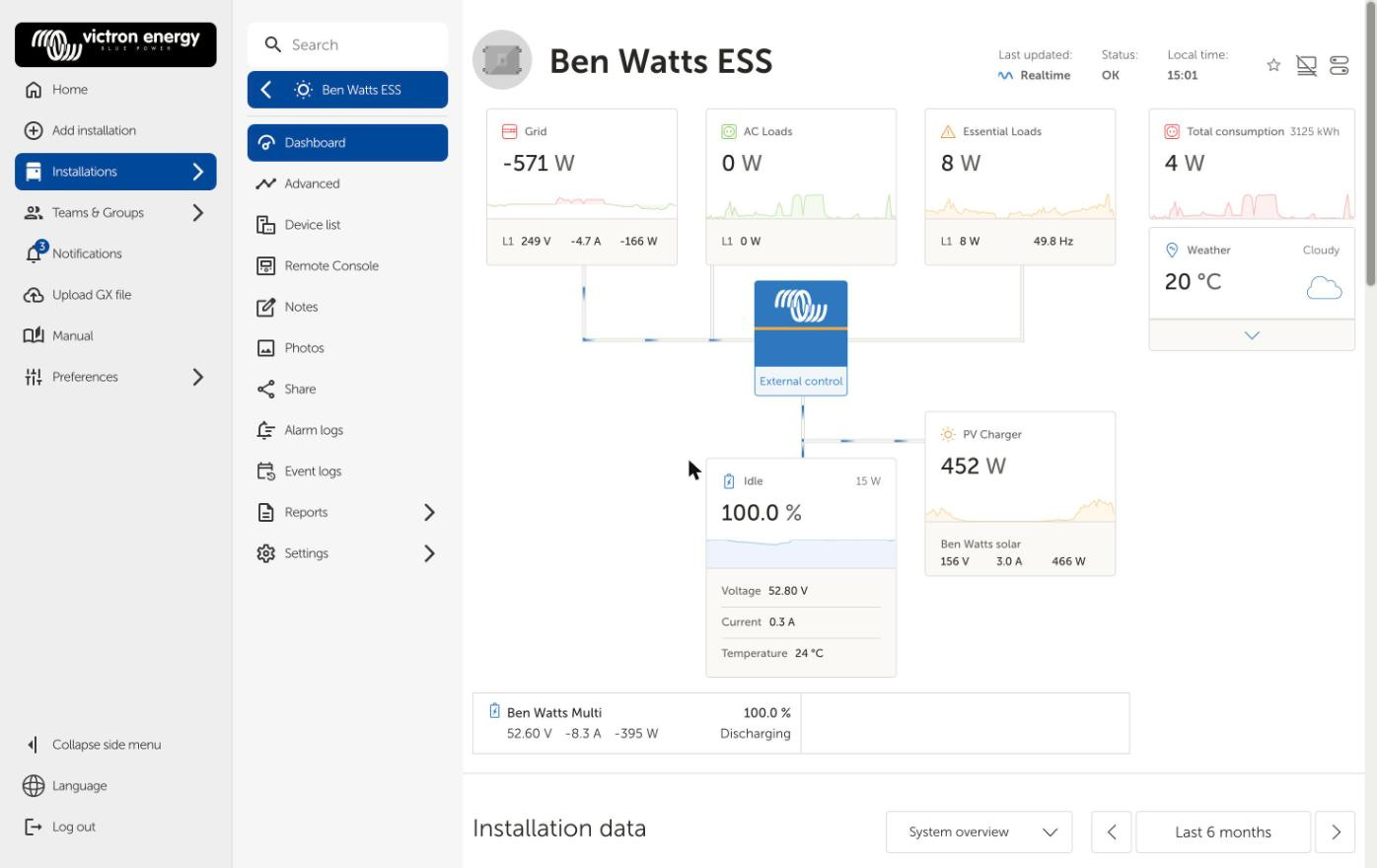
Task: Click the Weather location pin icon
Action: [1172, 251]
